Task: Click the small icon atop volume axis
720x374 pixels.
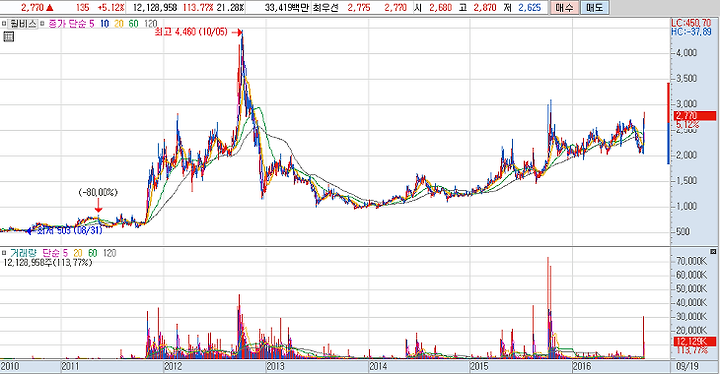Action: [713, 252]
